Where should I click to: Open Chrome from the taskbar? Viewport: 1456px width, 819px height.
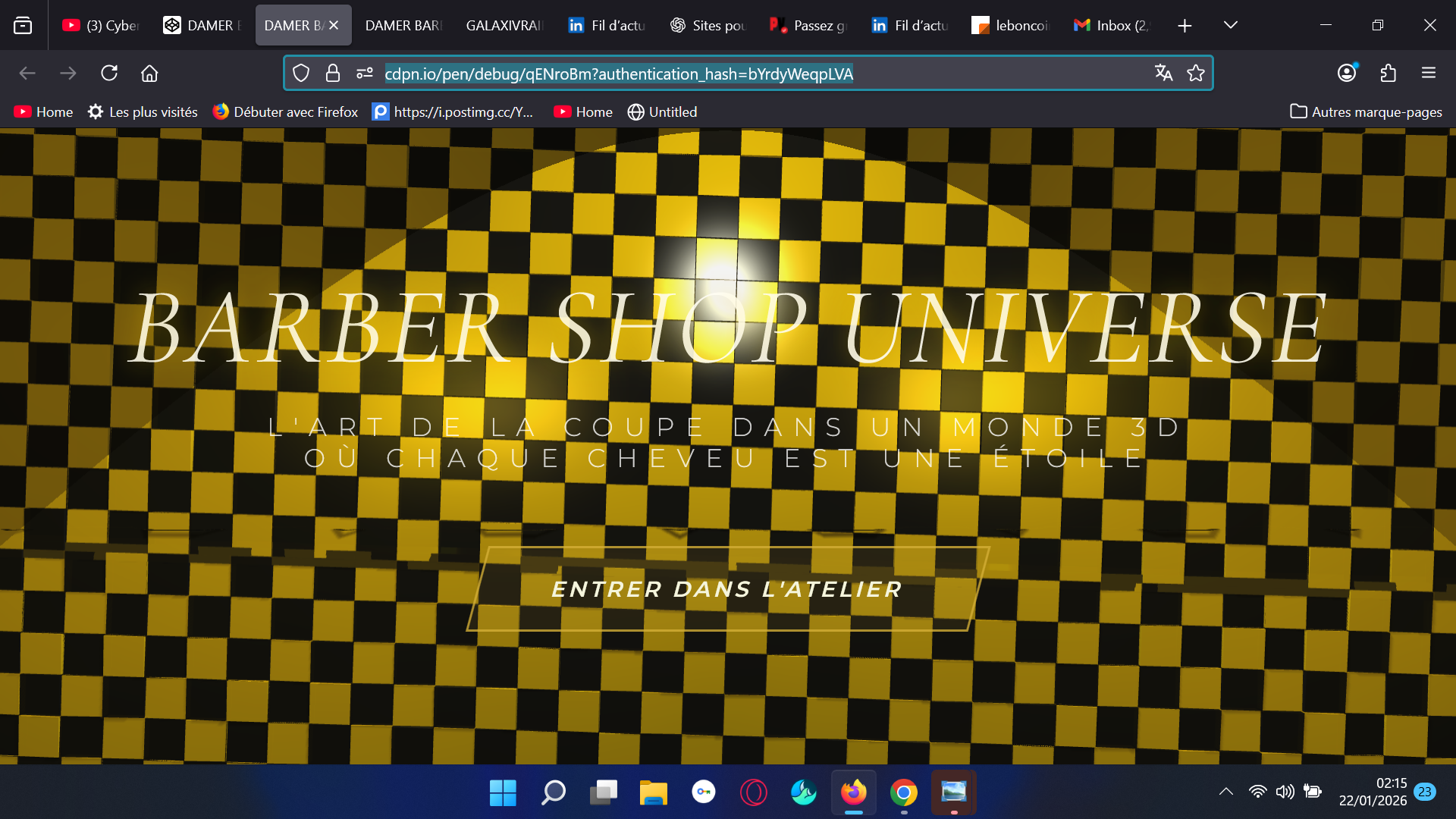[x=903, y=792]
